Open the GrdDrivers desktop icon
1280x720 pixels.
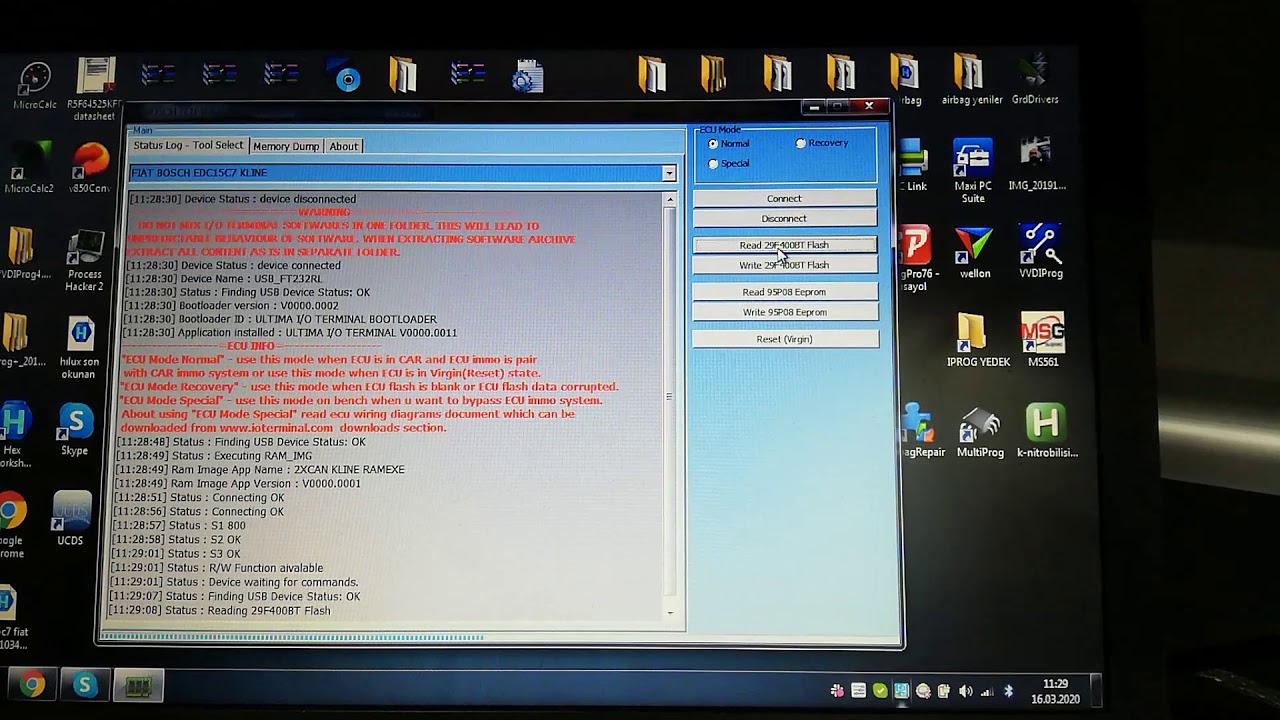pyautogui.click(x=1035, y=80)
